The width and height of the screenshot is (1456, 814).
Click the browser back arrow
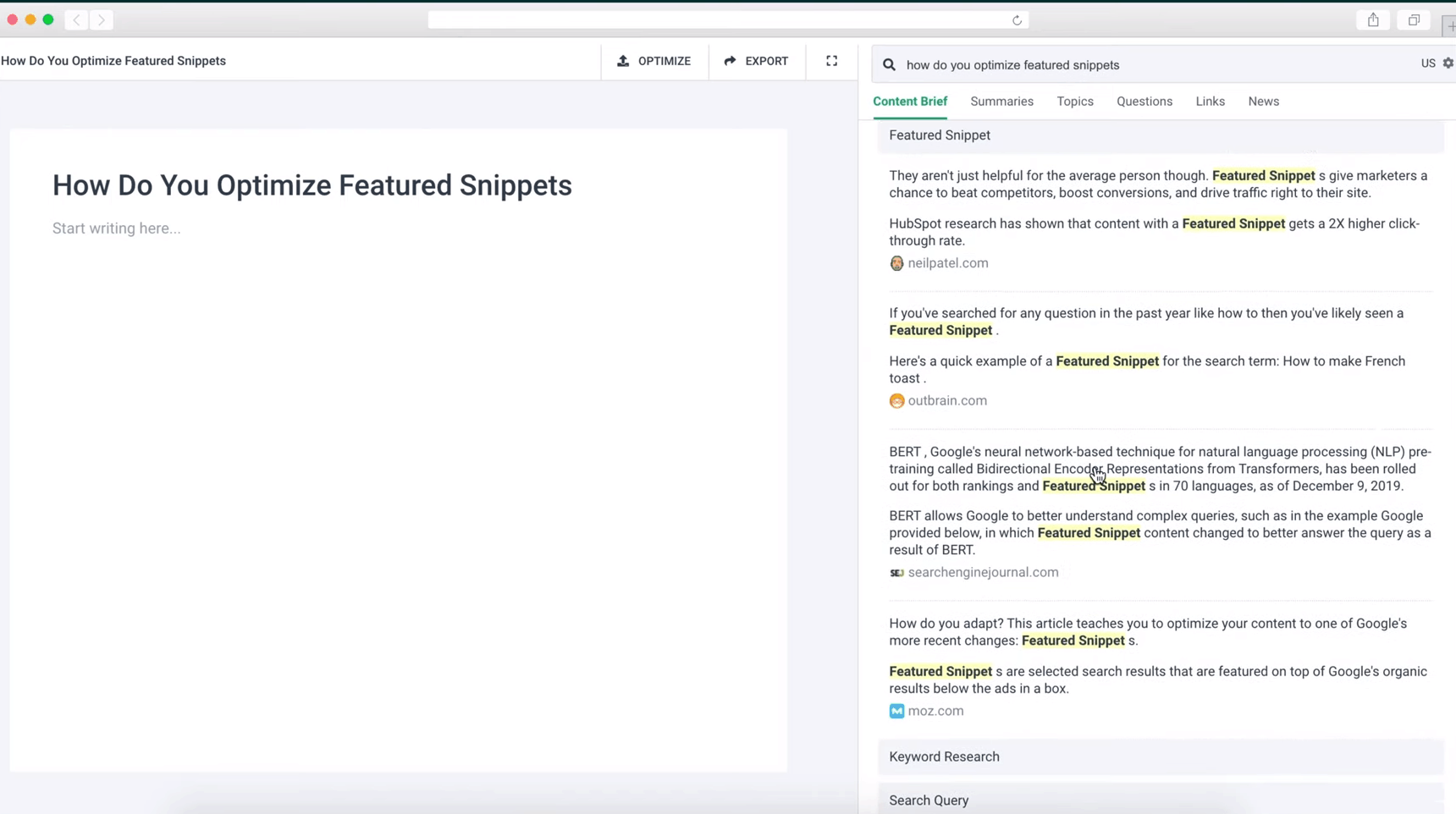click(76, 19)
